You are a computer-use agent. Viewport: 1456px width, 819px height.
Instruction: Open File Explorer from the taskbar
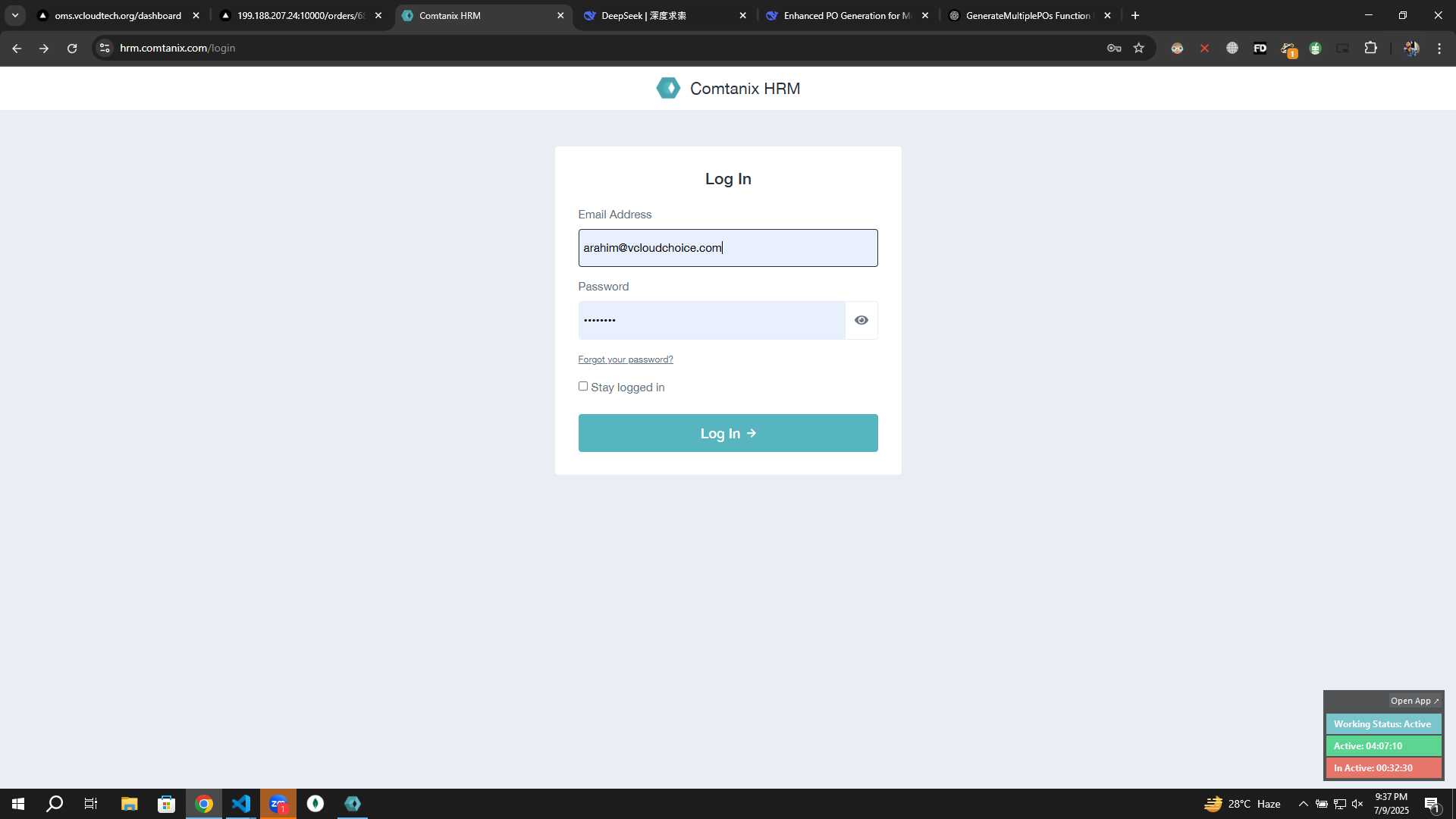129,804
